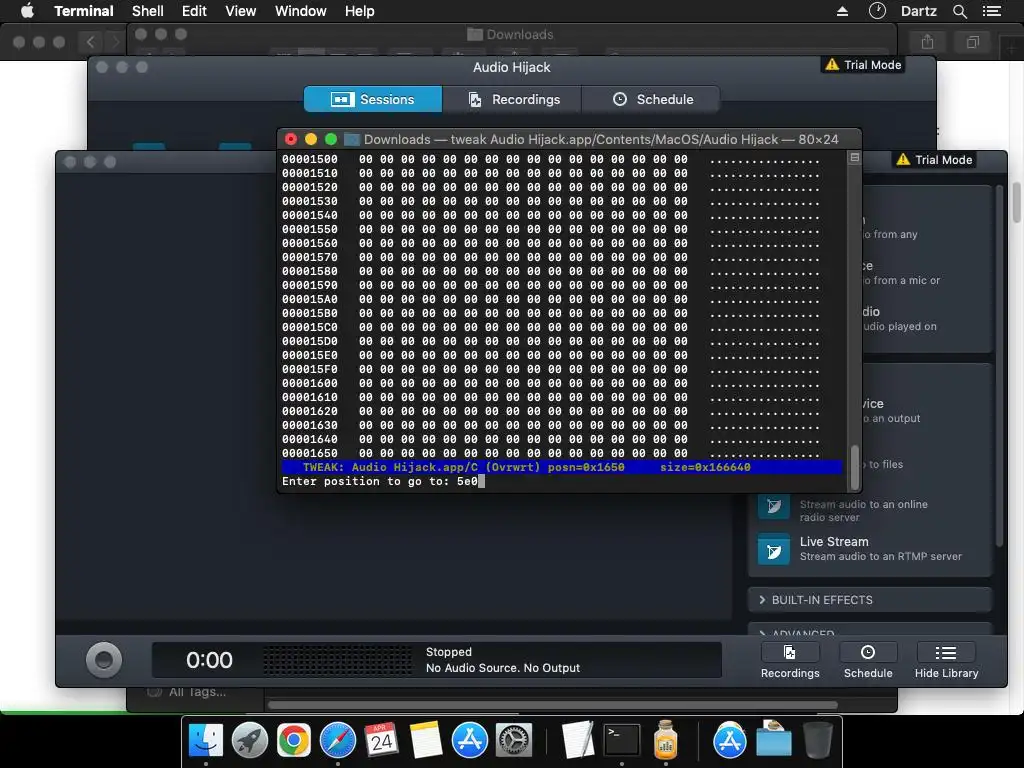Open Finder from the dock
1024x768 pixels.
pos(206,741)
